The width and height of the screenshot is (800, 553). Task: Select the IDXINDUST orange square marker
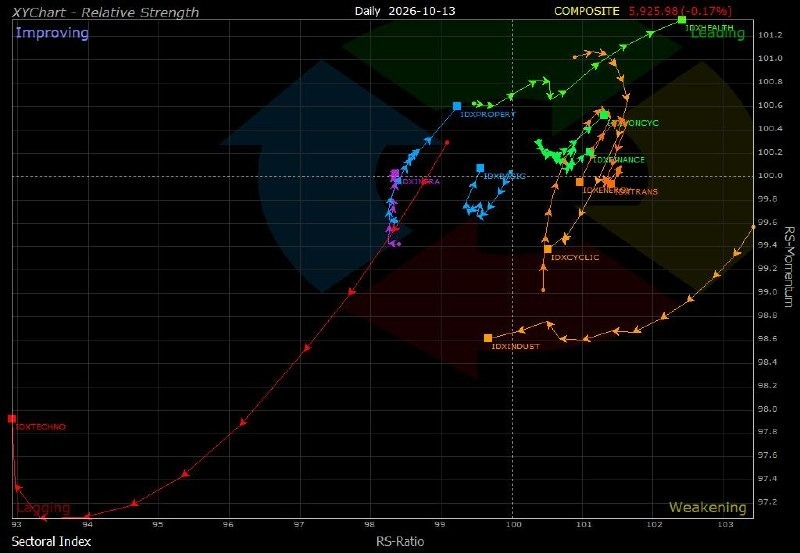(488, 338)
